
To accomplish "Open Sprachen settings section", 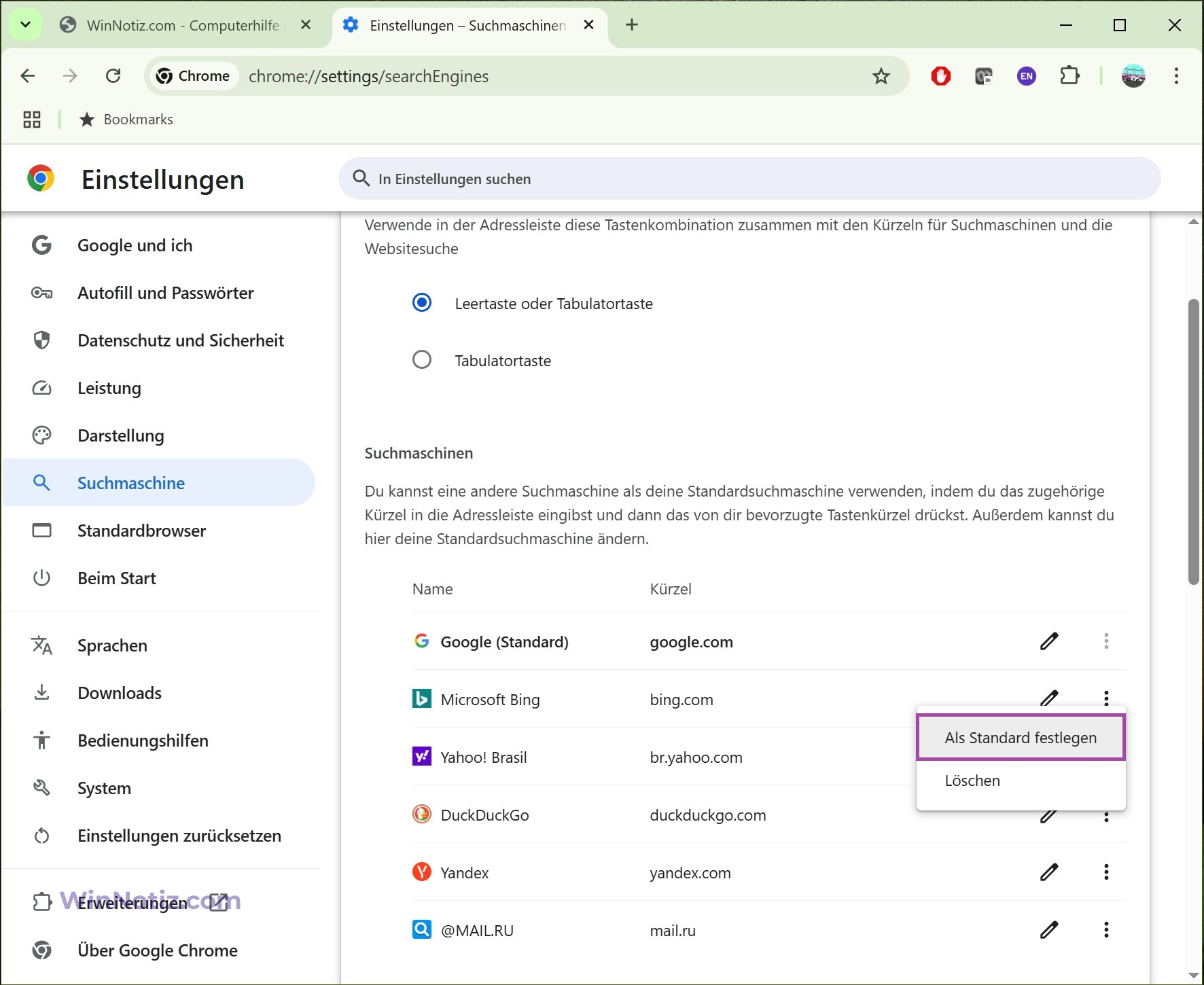I will coord(159,645).
